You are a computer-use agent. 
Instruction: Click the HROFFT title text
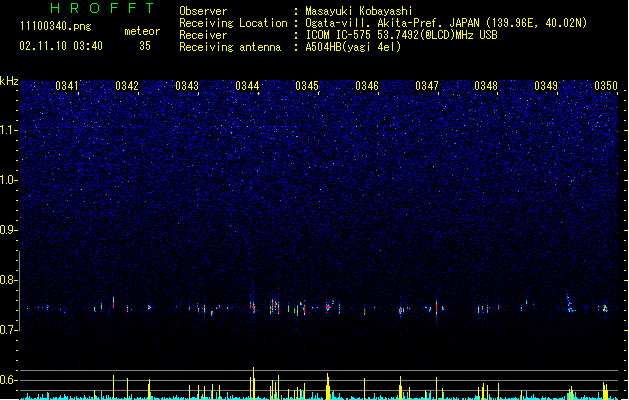coord(102,8)
